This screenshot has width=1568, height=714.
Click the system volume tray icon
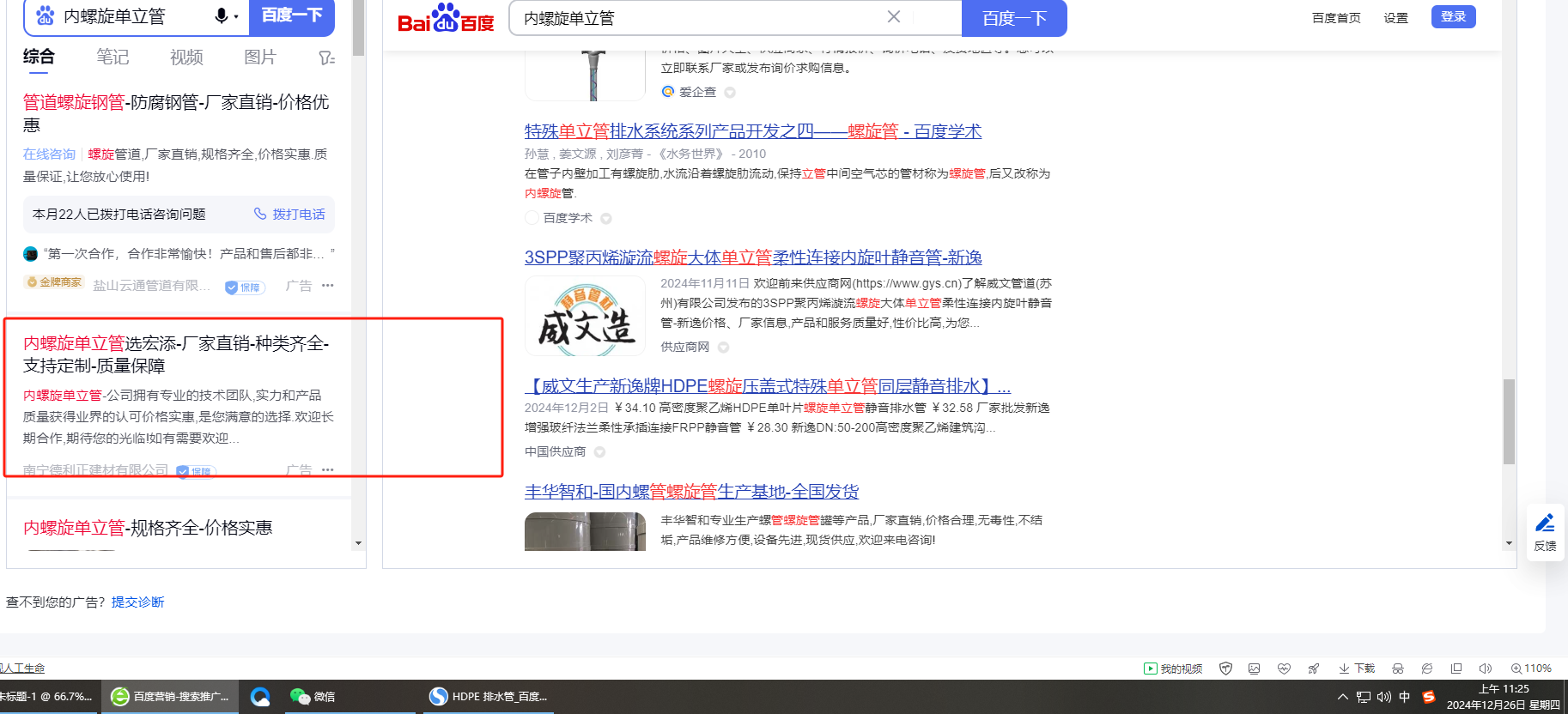(x=1383, y=697)
